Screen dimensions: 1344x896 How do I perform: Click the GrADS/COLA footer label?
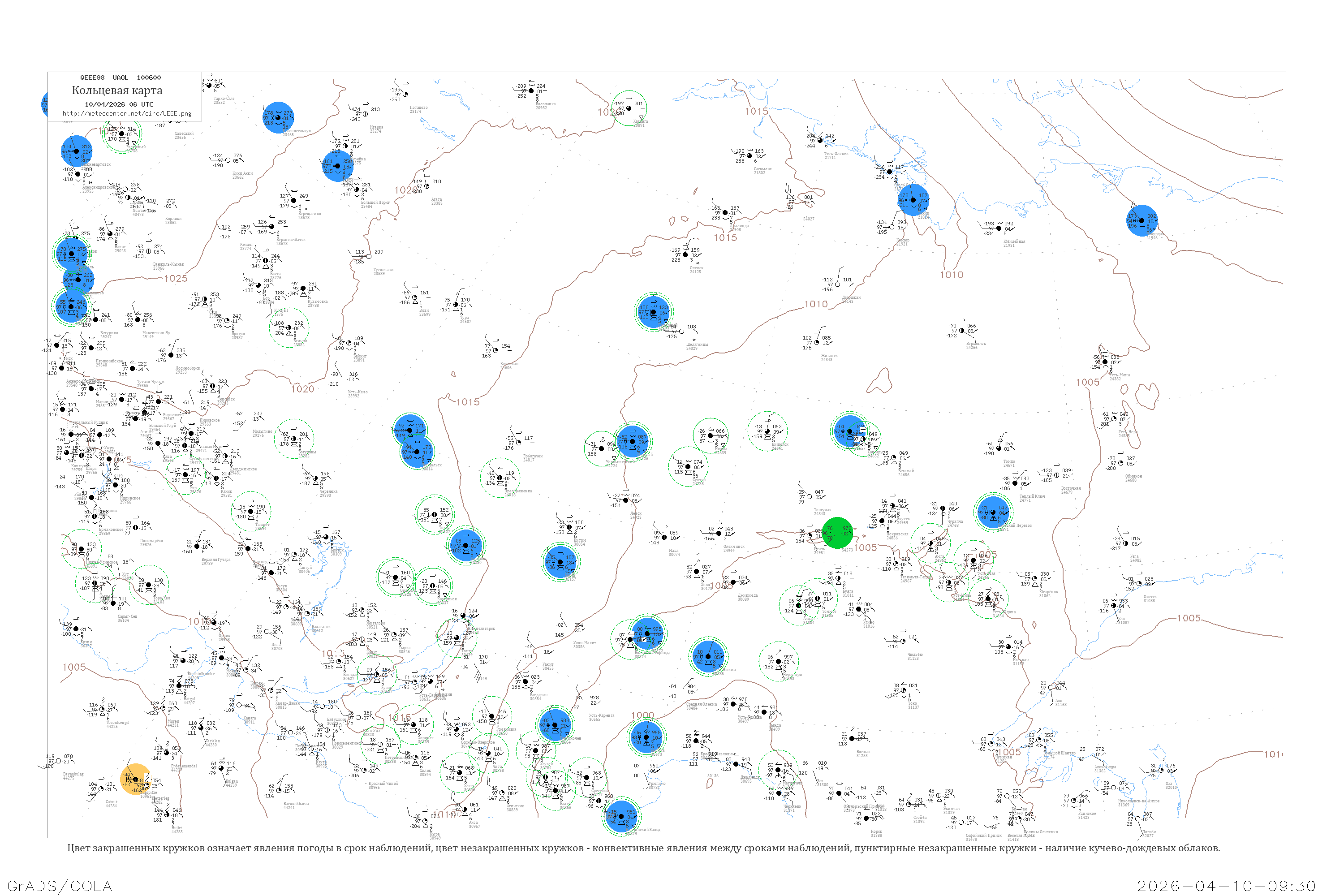(x=60, y=886)
